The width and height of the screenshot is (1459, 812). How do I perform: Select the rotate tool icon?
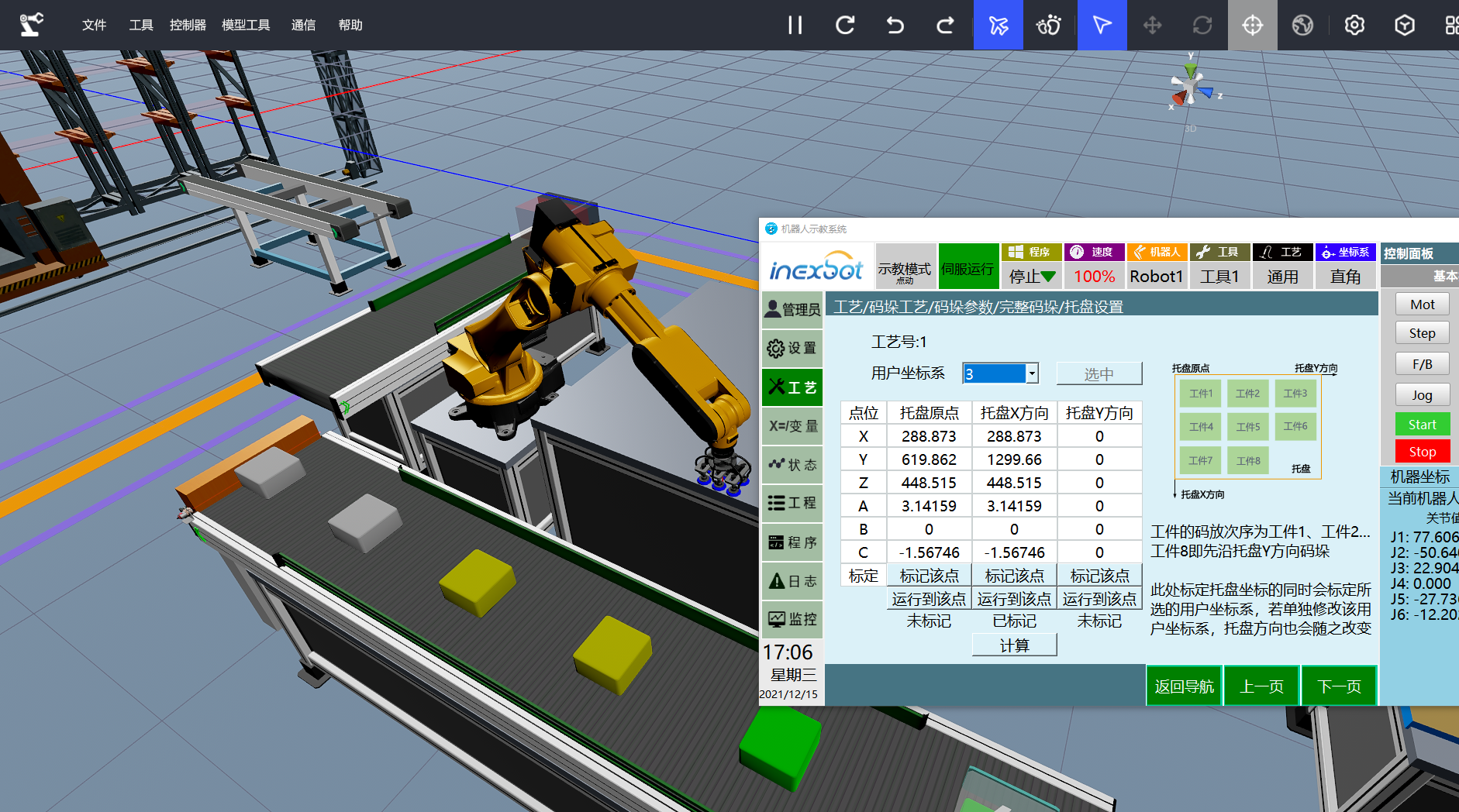point(1202,25)
